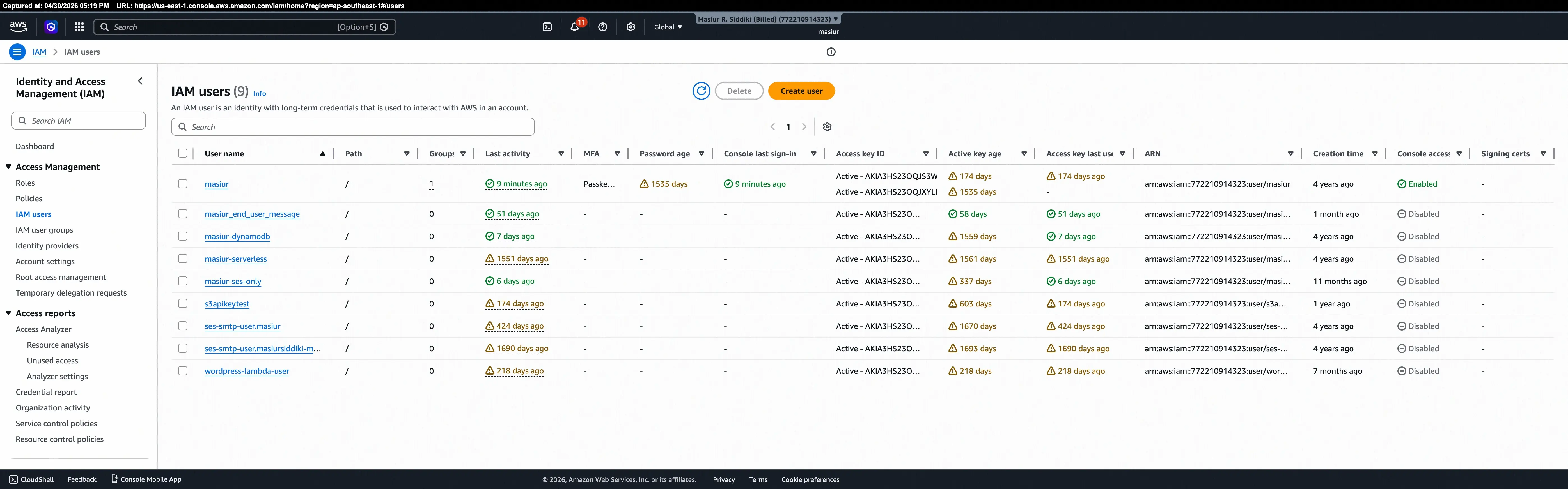Open the help question mark icon
1568x489 pixels.
click(x=603, y=27)
